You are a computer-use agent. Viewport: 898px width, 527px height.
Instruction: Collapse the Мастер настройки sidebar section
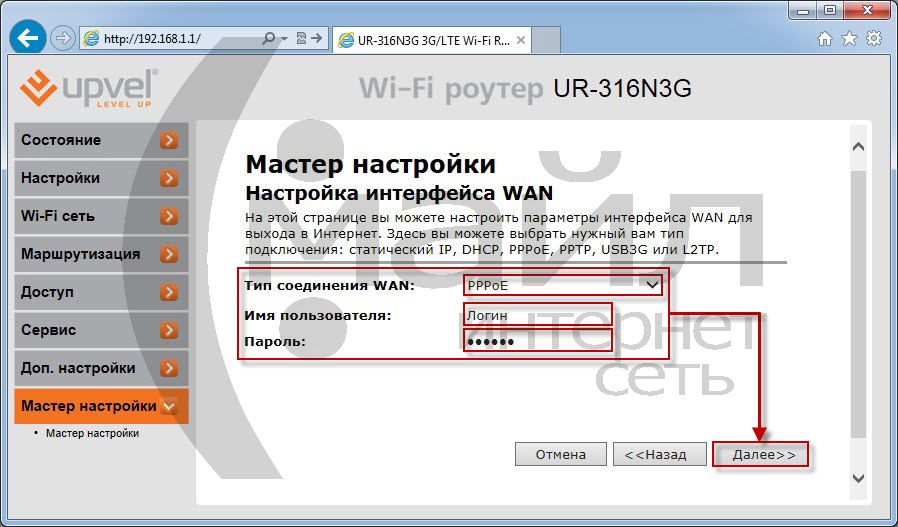coord(169,406)
